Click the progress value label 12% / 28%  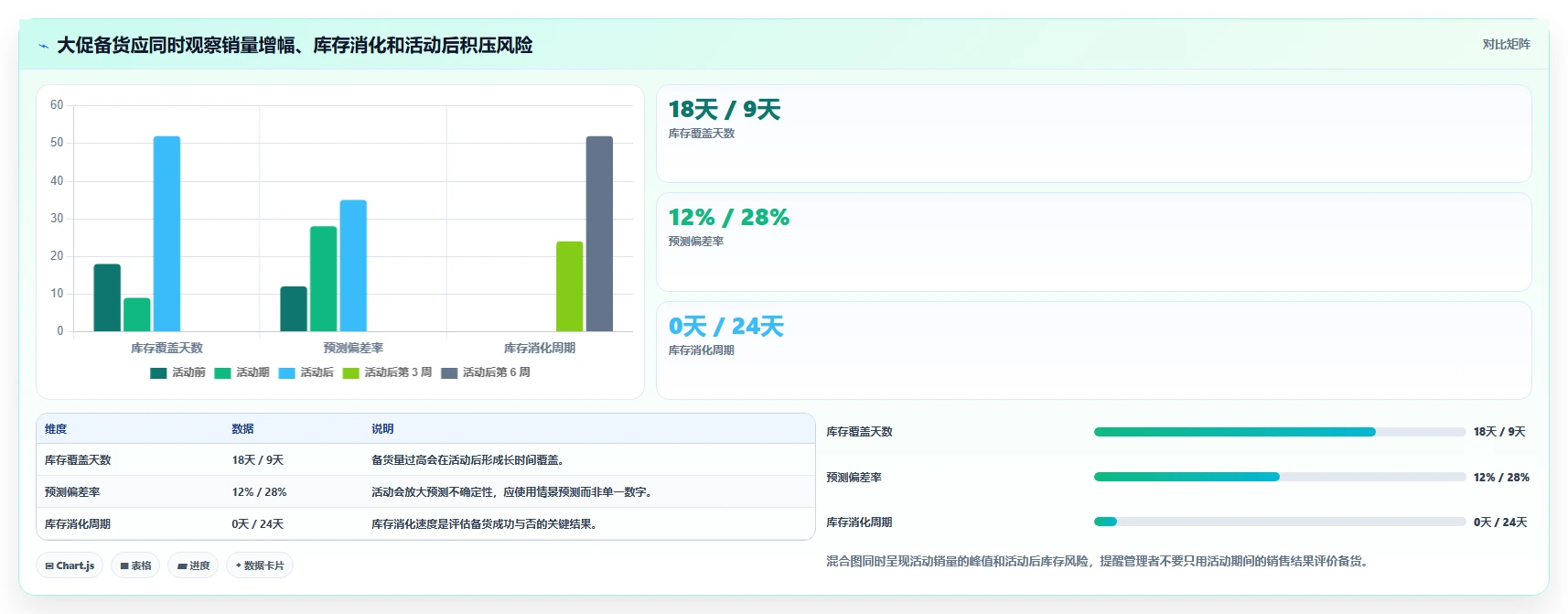pyautogui.click(x=1501, y=478)
